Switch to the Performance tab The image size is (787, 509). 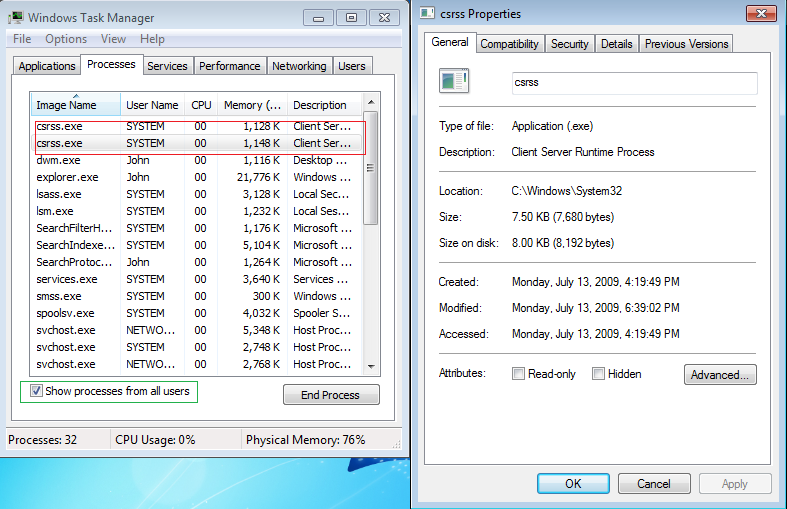click(229, 66)
